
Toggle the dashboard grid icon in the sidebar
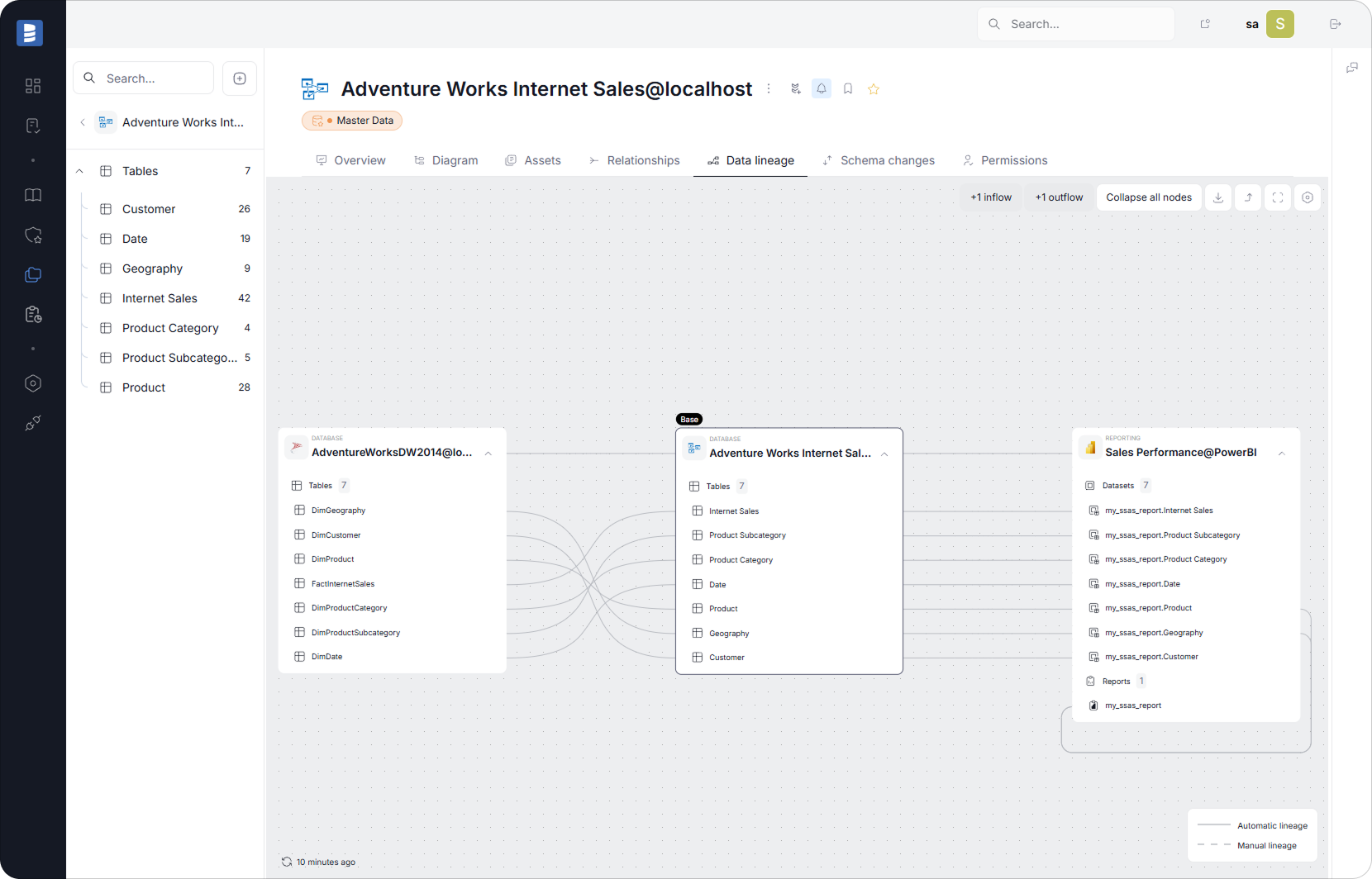(33, 86)
